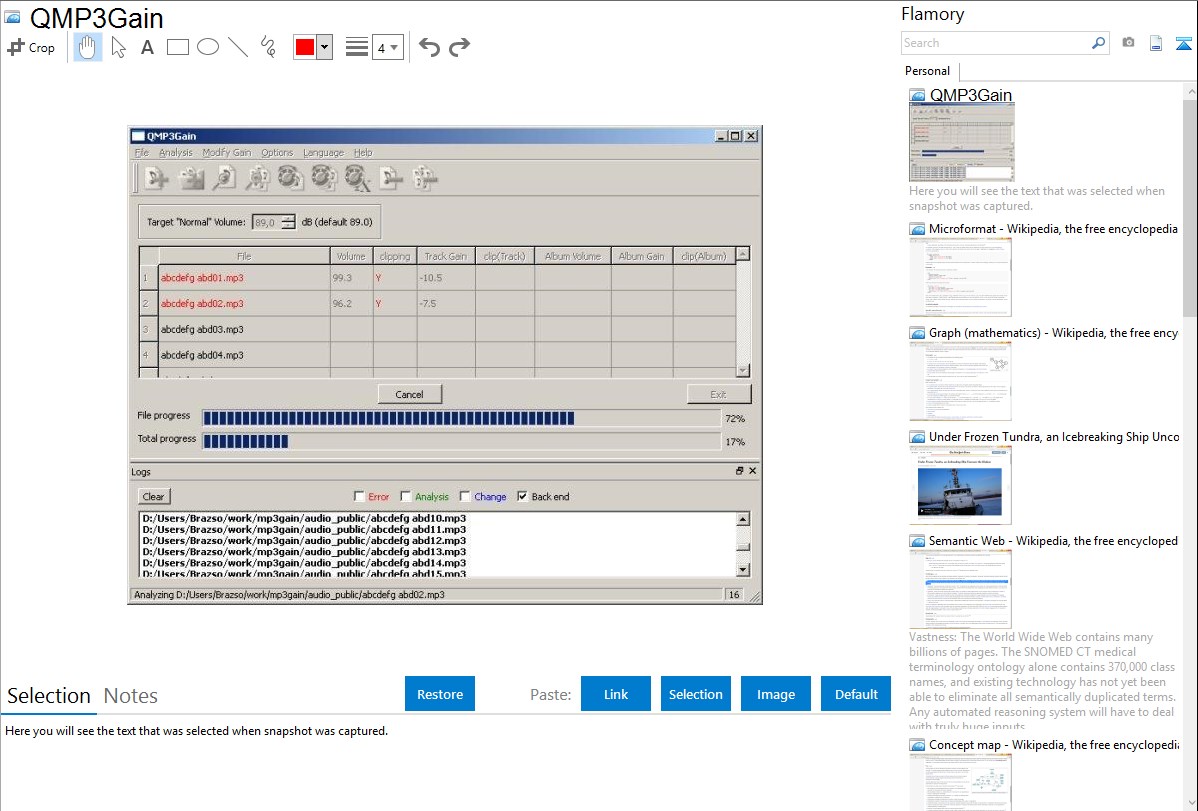
Task: Click the File progress bar
Action: 461,418
